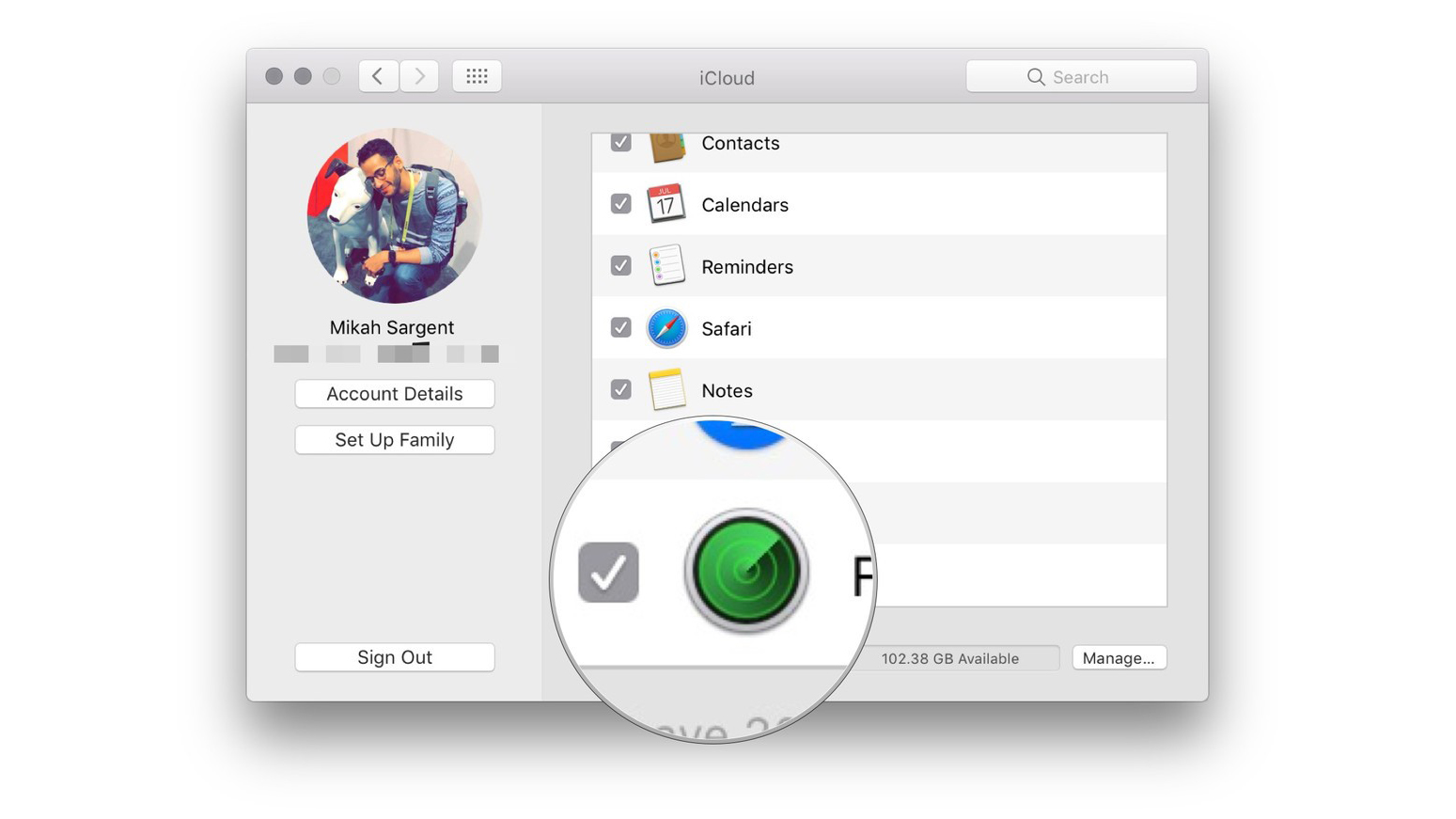Uncheck the Reminders checkbox
This screenshot has width=1456, height=819.
click(620, 265)
